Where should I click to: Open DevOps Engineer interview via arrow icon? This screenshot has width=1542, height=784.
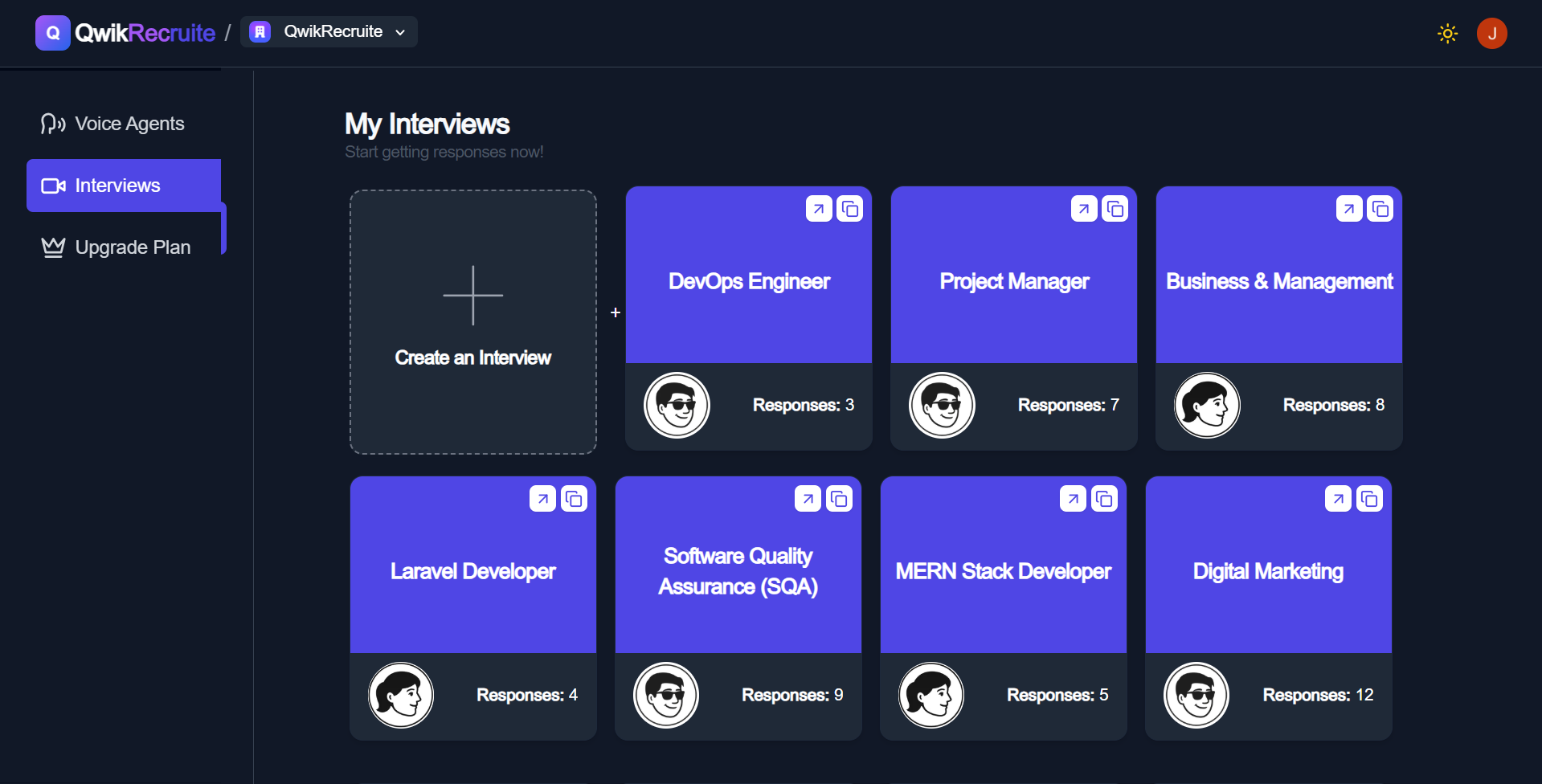[818, 209]
